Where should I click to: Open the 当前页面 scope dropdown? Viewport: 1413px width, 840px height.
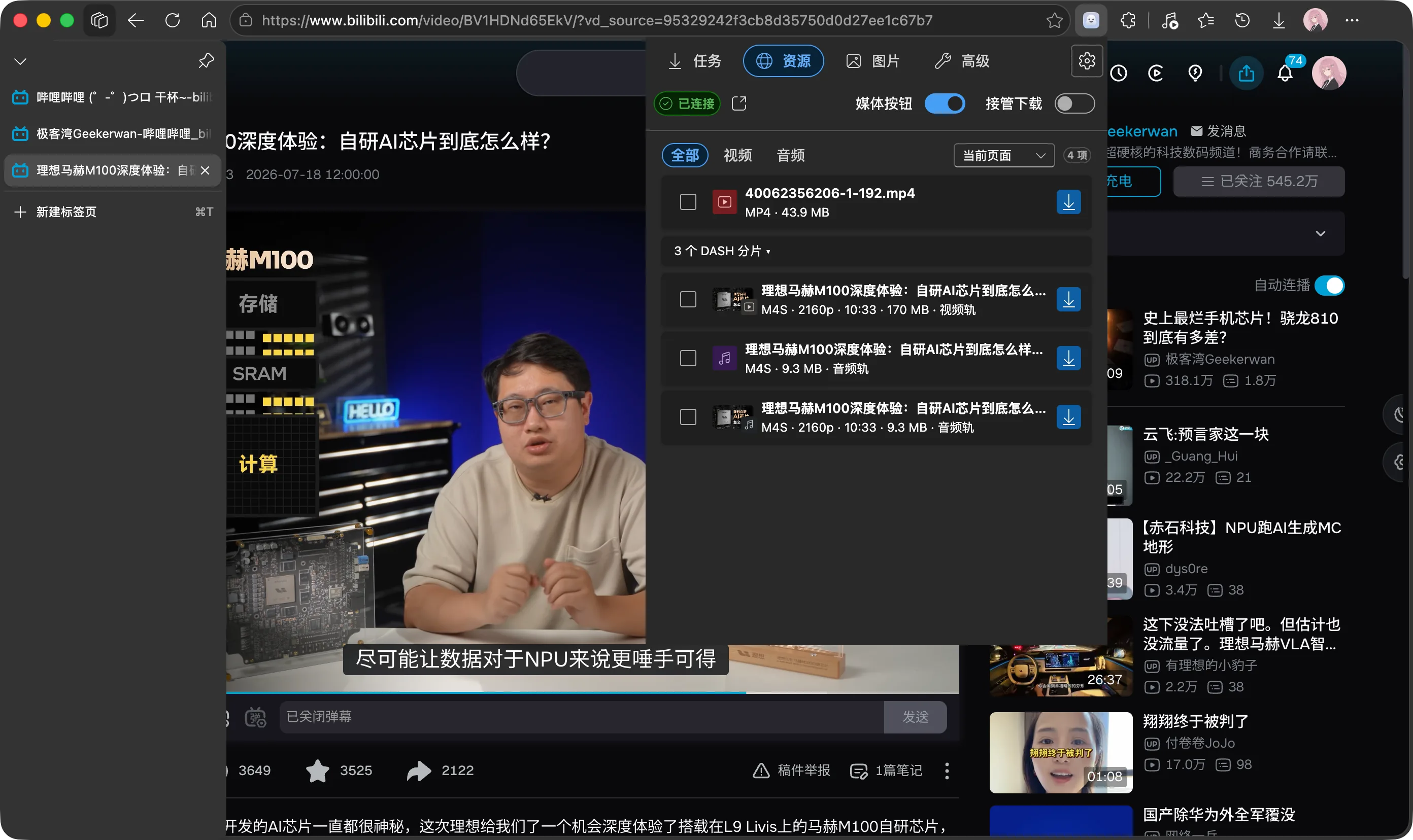[x=1003, y=156]
